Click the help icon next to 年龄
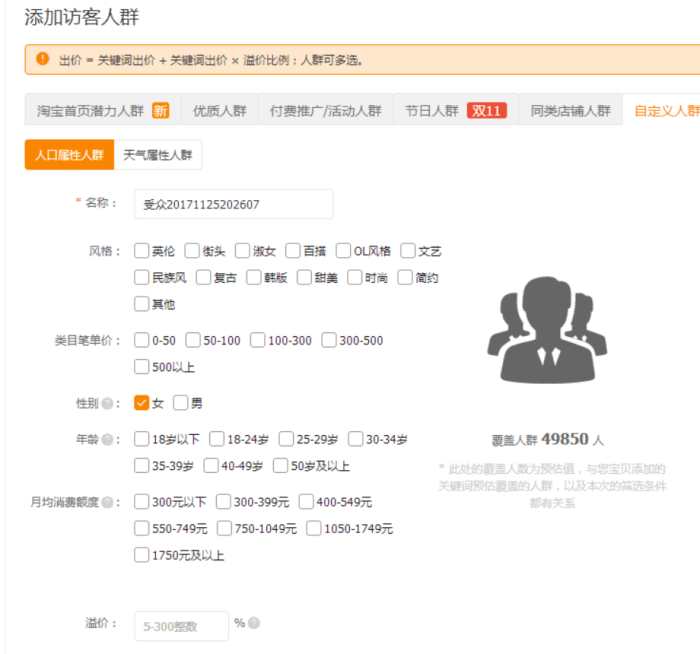 [x=107, y=440]
